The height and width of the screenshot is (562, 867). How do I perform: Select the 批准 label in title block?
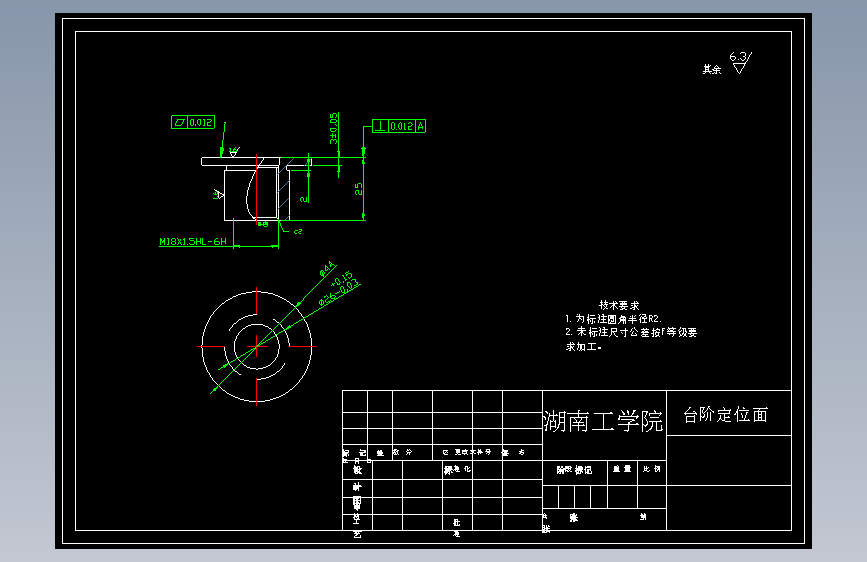(x=457, y=528)
